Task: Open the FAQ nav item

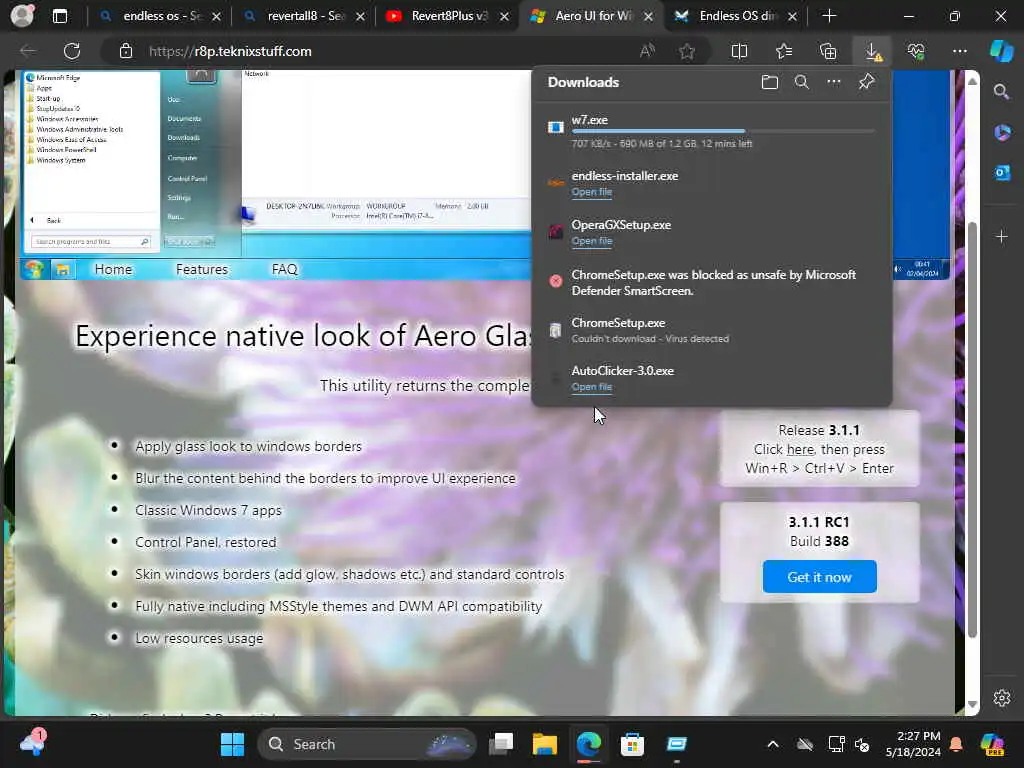Action: pyautogui.click(x=284, y=269)
